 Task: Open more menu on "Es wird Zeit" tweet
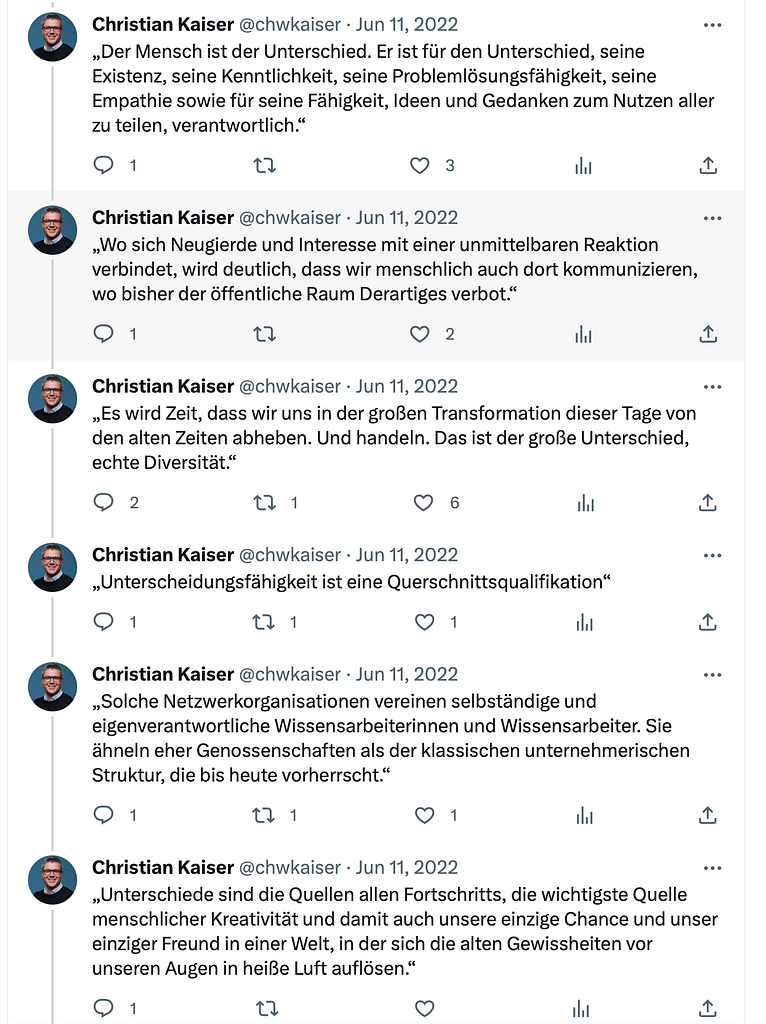click(712, 387)
